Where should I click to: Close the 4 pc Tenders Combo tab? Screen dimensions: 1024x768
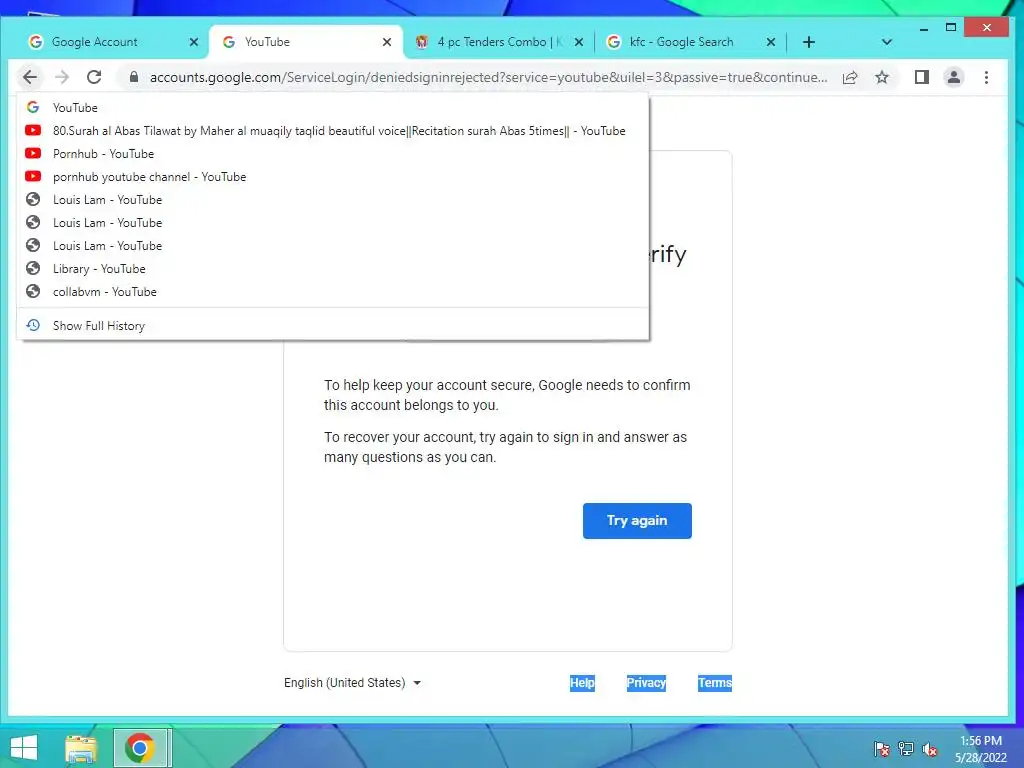(579, 42)
